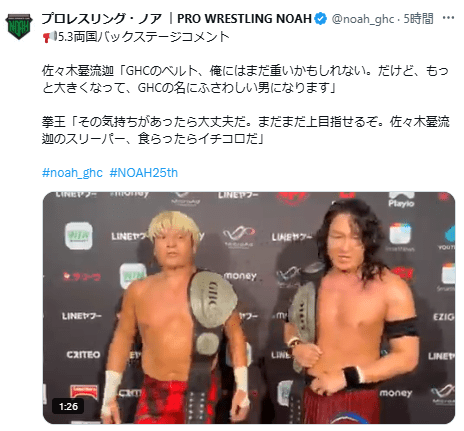Click the 1:26 video duration badge
Screen dimensions: 464x431
coord(68,406)
